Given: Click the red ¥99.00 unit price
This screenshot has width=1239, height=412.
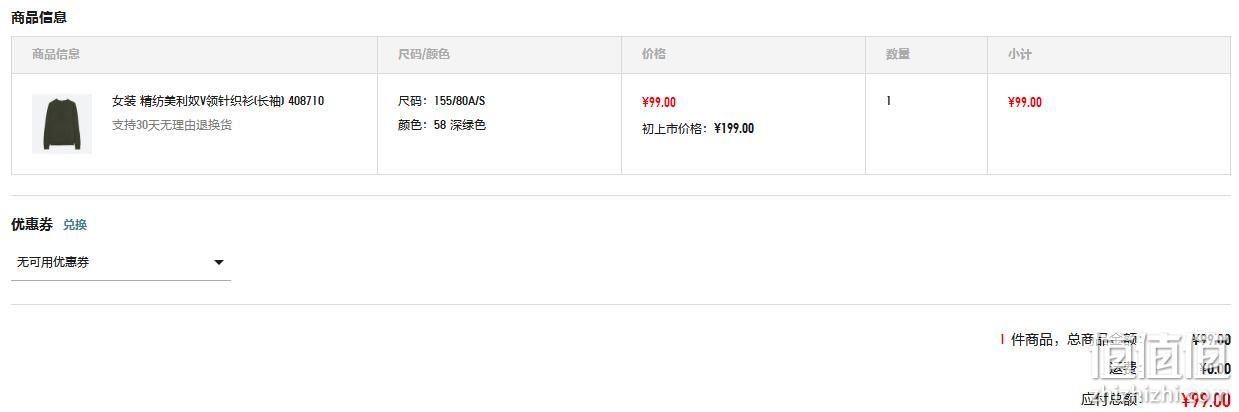Looking at the screenshot, I should click(659, 102).
